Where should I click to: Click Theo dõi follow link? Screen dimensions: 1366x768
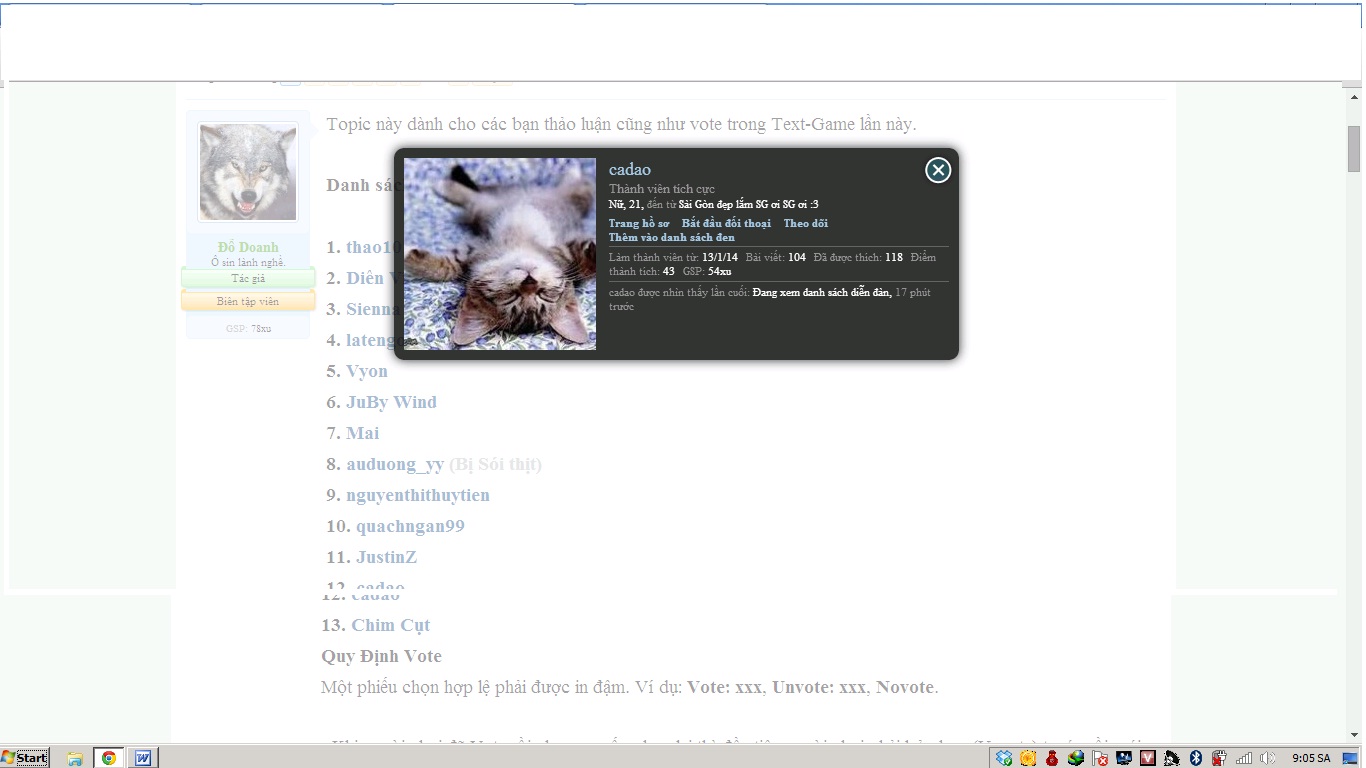[806, 223]
